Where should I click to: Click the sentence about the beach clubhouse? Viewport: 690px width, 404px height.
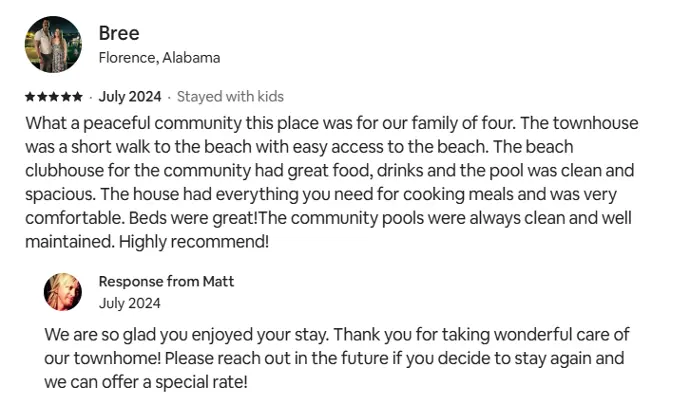330,170
